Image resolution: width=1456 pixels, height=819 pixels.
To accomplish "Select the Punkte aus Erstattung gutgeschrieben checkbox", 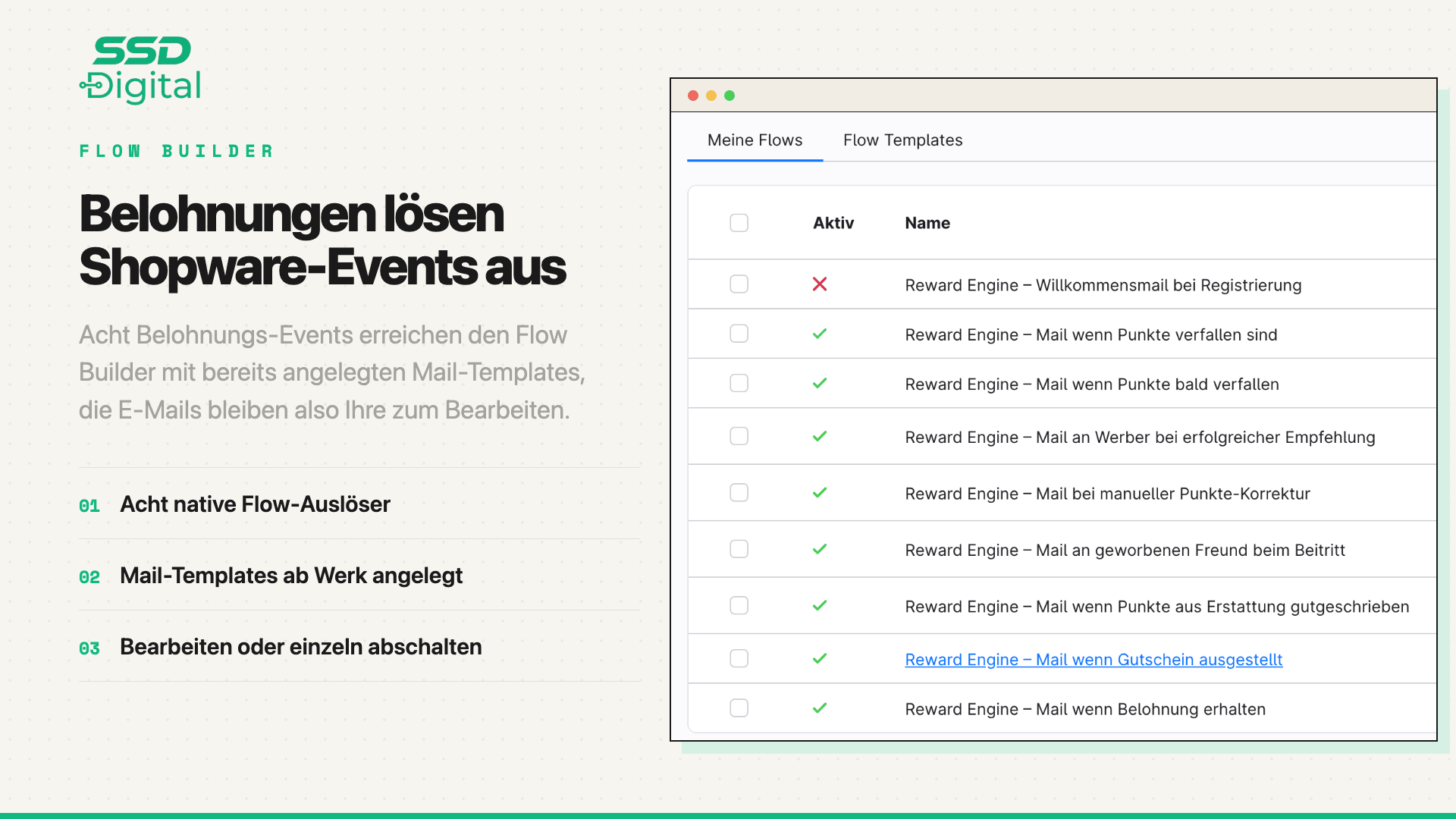I will point(739,605).
